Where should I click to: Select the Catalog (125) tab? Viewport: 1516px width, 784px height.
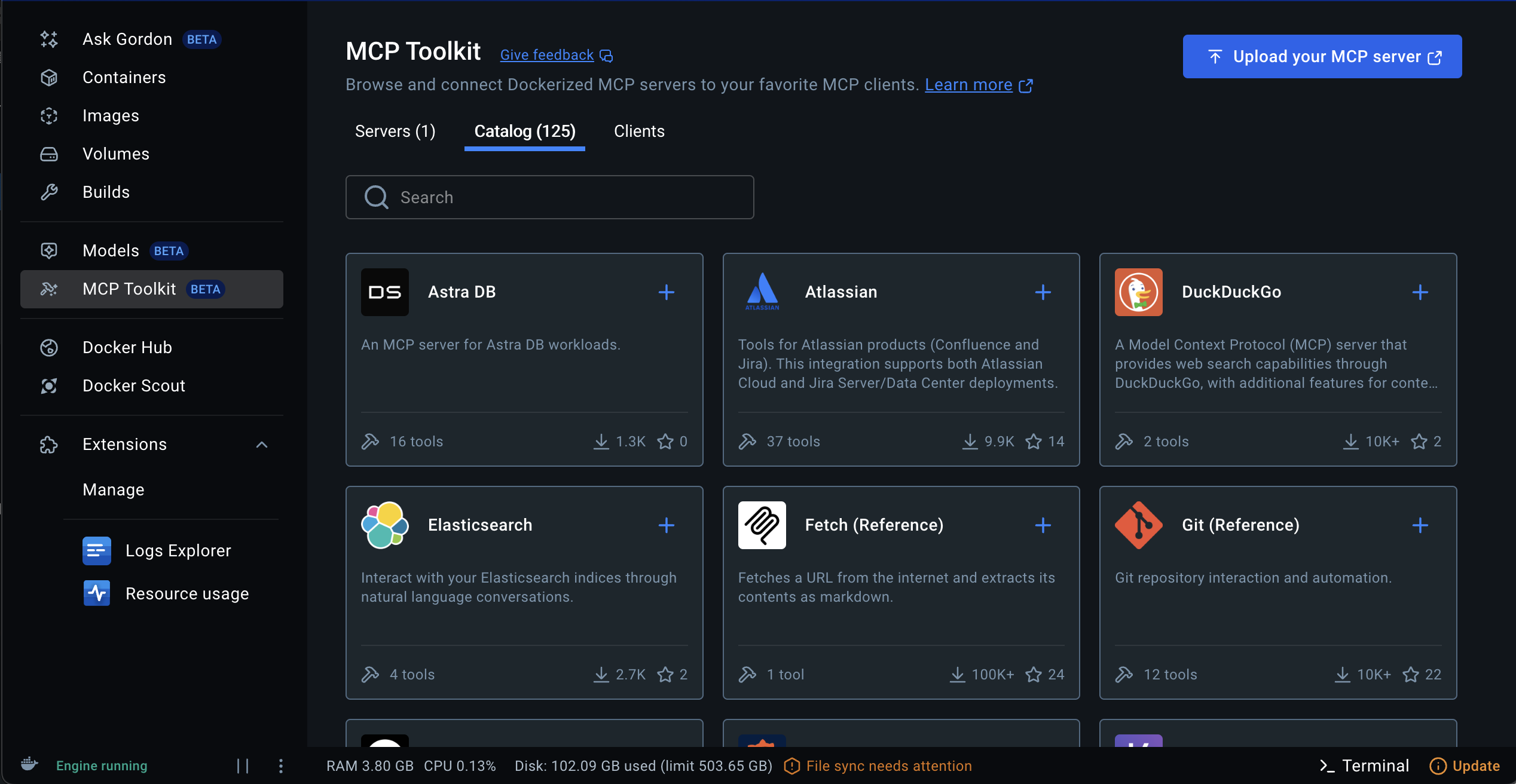click(525, 131)
